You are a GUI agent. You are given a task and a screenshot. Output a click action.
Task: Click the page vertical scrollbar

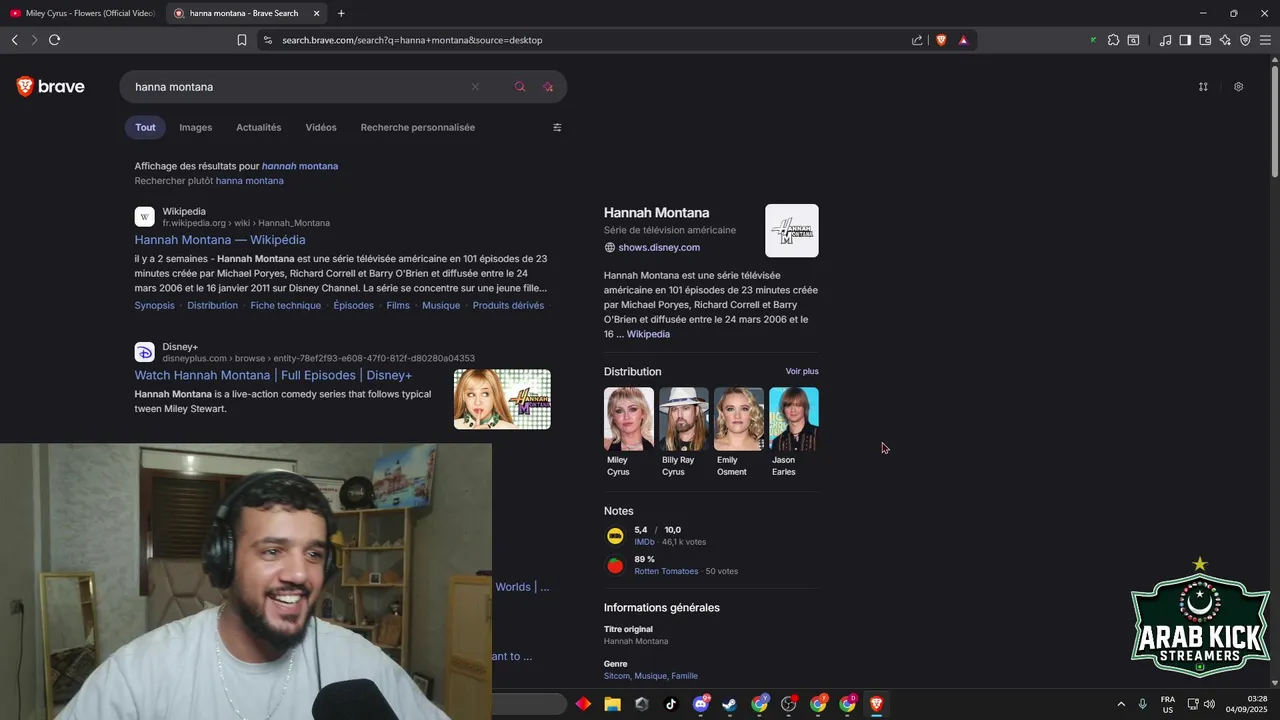pos(1274,120)
